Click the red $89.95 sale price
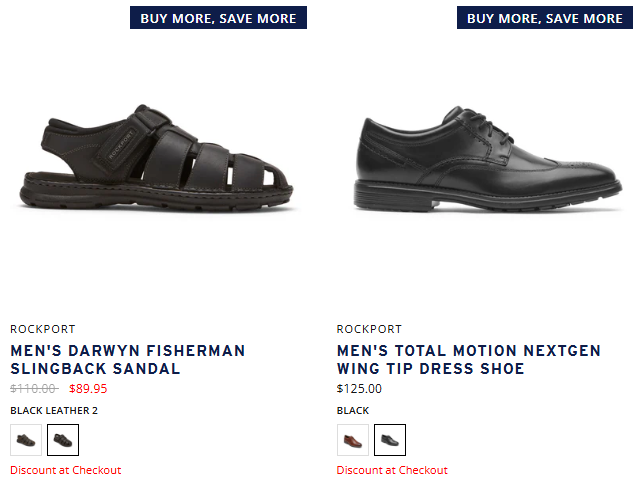Screen dimensions: 642x485 (88, 389)
